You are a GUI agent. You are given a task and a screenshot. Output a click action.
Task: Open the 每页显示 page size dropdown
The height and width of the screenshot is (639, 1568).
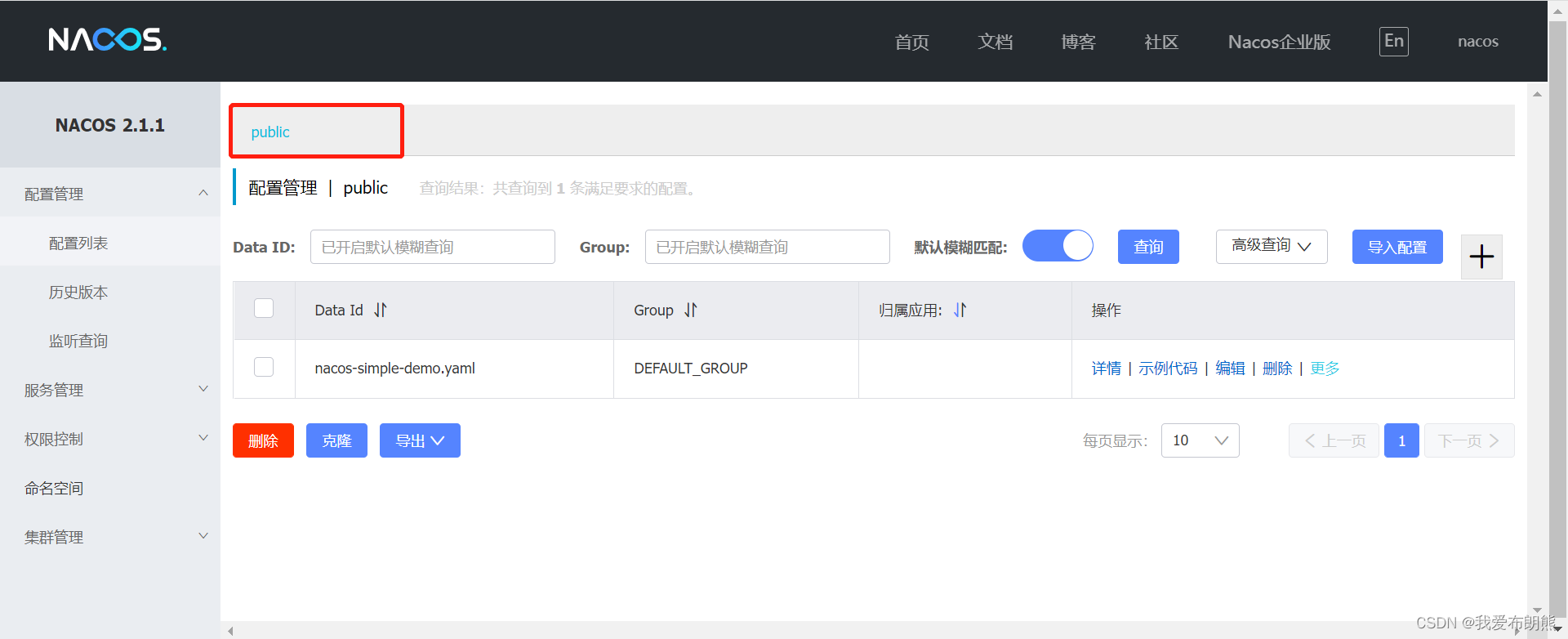pos(1200,440)
